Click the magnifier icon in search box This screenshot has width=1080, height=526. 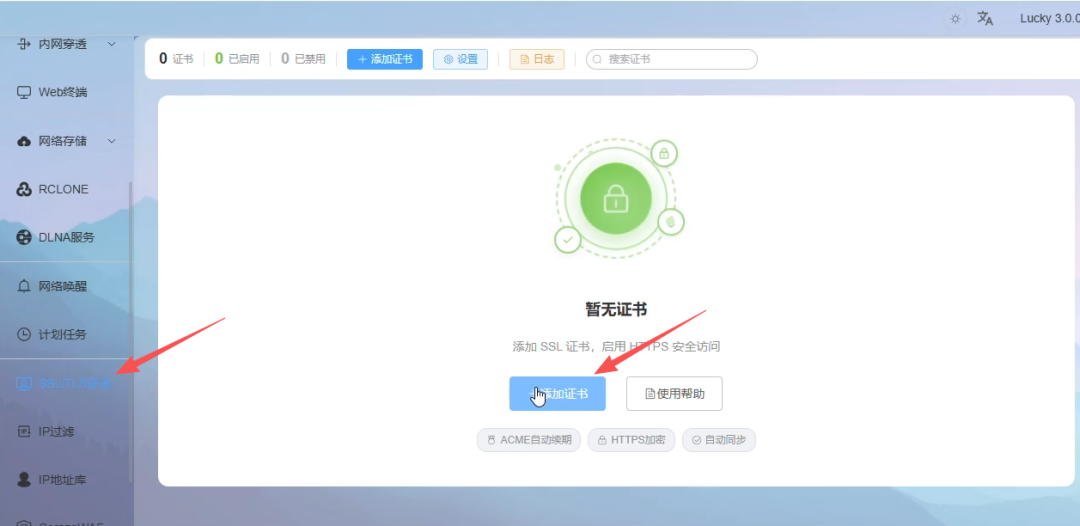[597, 59]
